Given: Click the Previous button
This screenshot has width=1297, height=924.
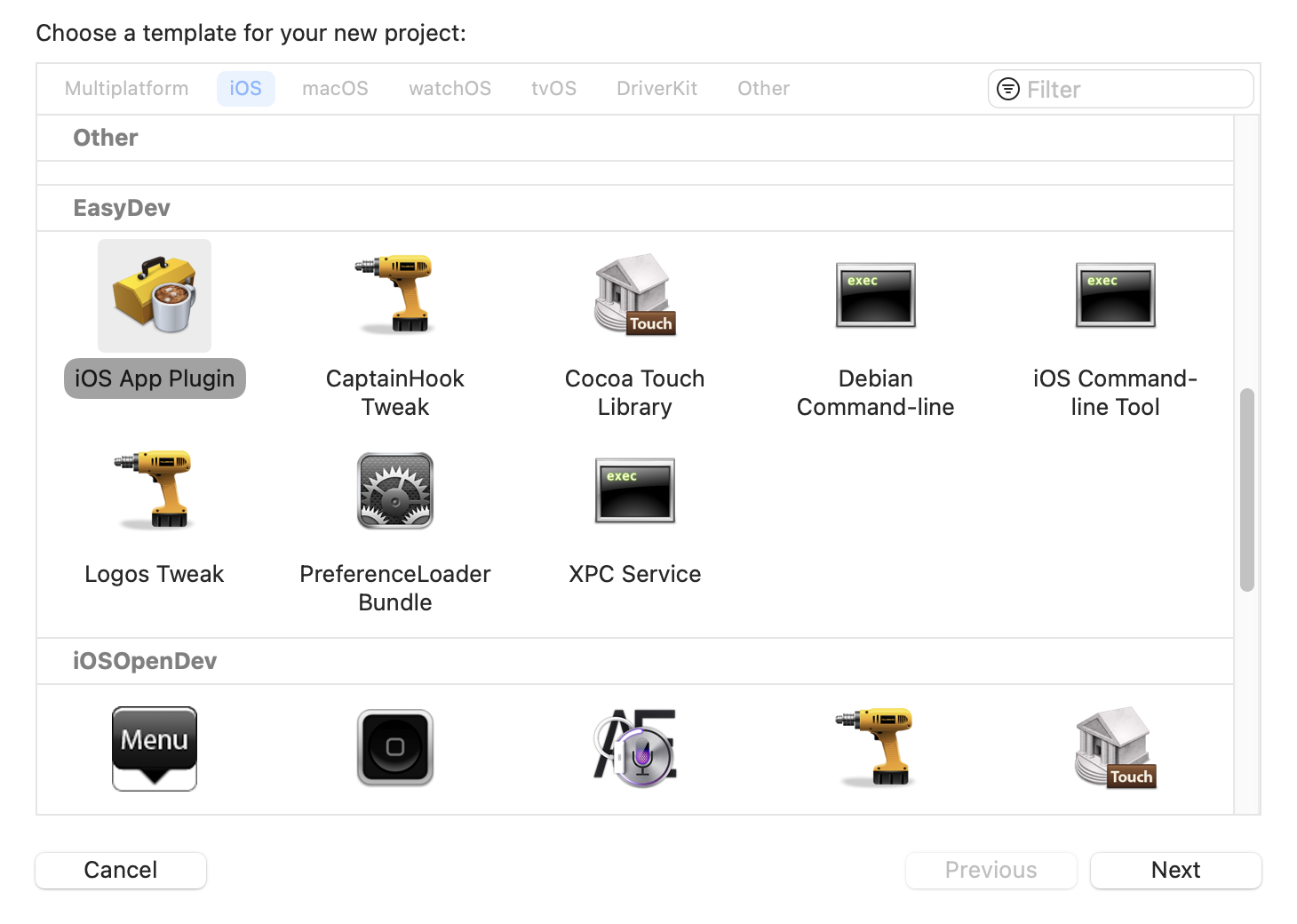Looking at the screenshot, I should [991, 870].
